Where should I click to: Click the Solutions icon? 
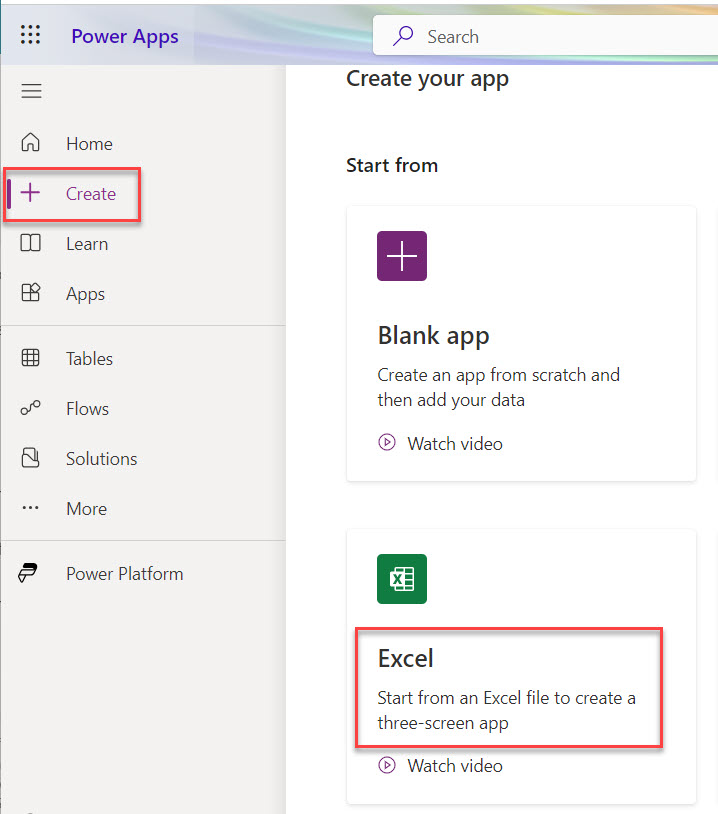pos(30,458)
